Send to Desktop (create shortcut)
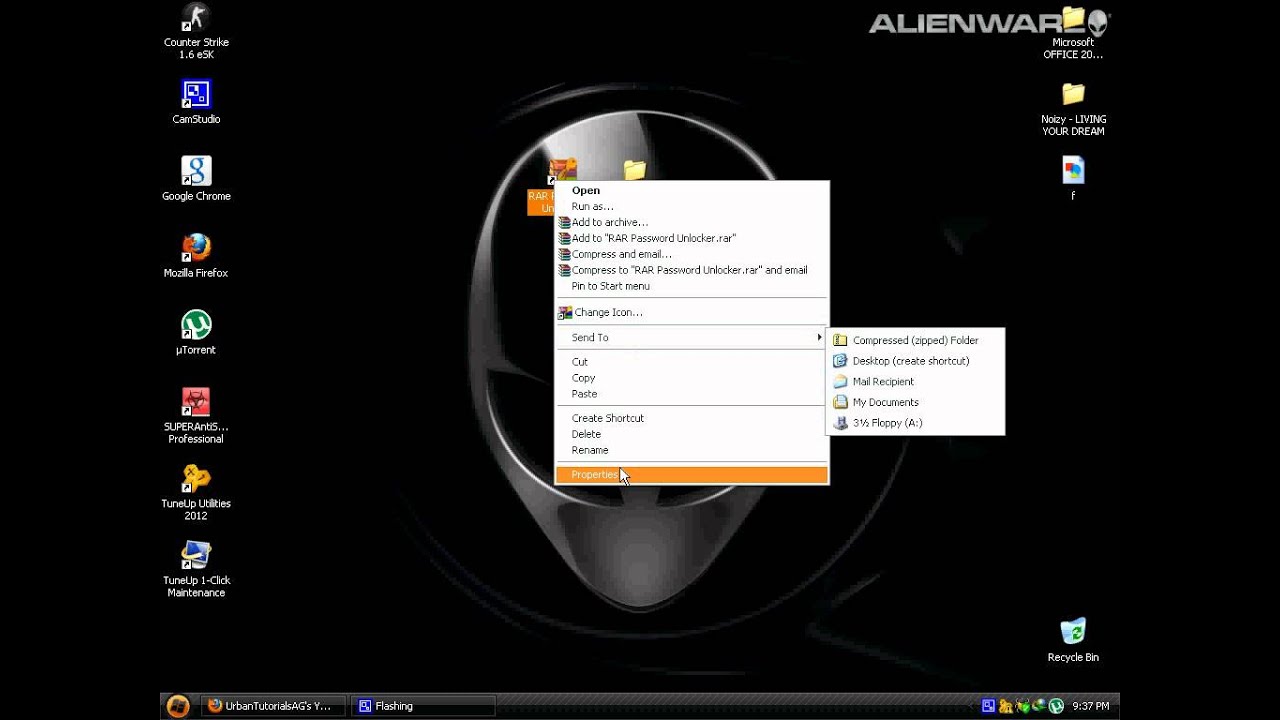Image resolution: width=1280 pixels, height=720 pixels. (915, 361)
